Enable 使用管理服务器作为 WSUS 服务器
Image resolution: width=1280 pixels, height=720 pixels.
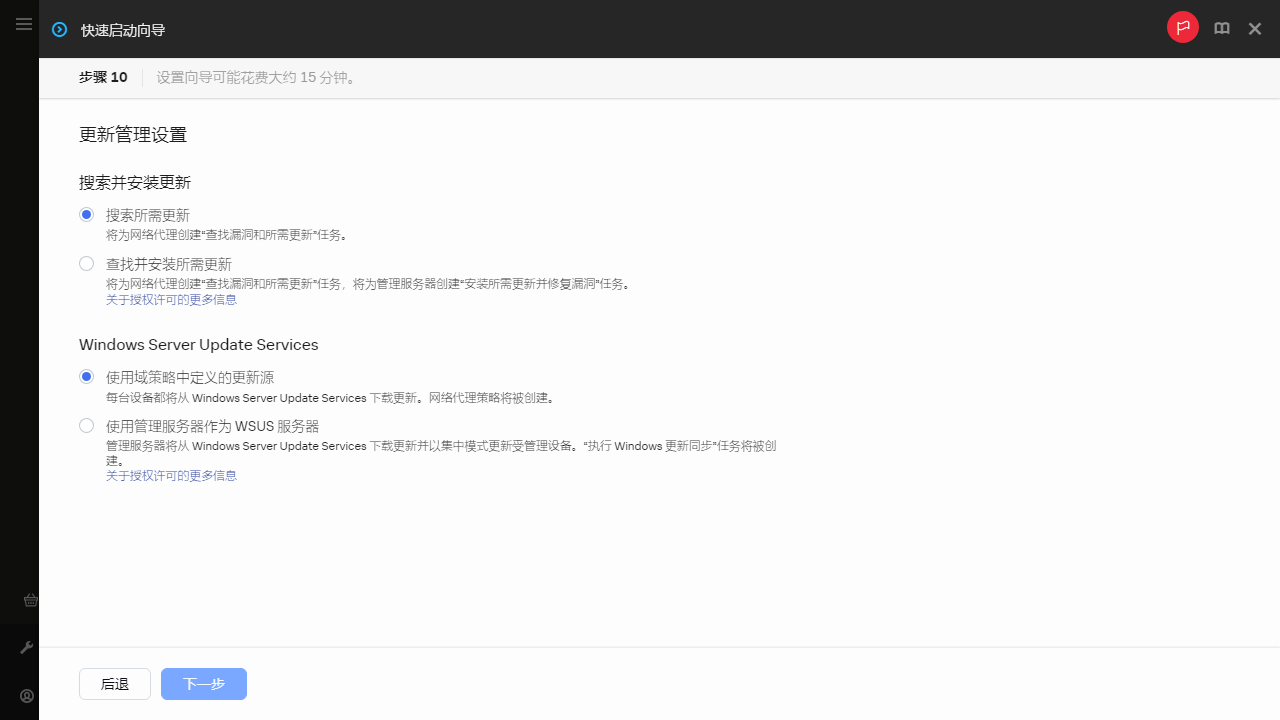(x=86, y=425)
